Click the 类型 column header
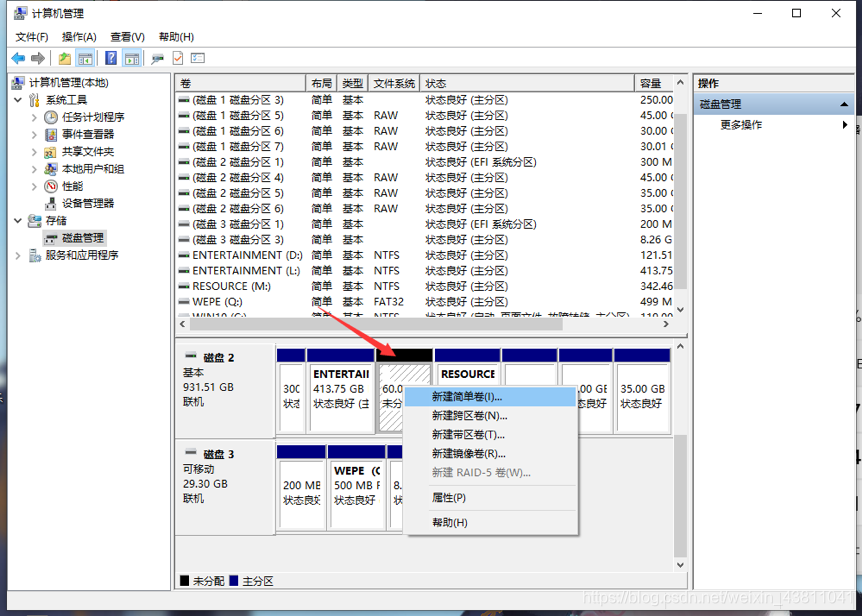 click(352, 84)
